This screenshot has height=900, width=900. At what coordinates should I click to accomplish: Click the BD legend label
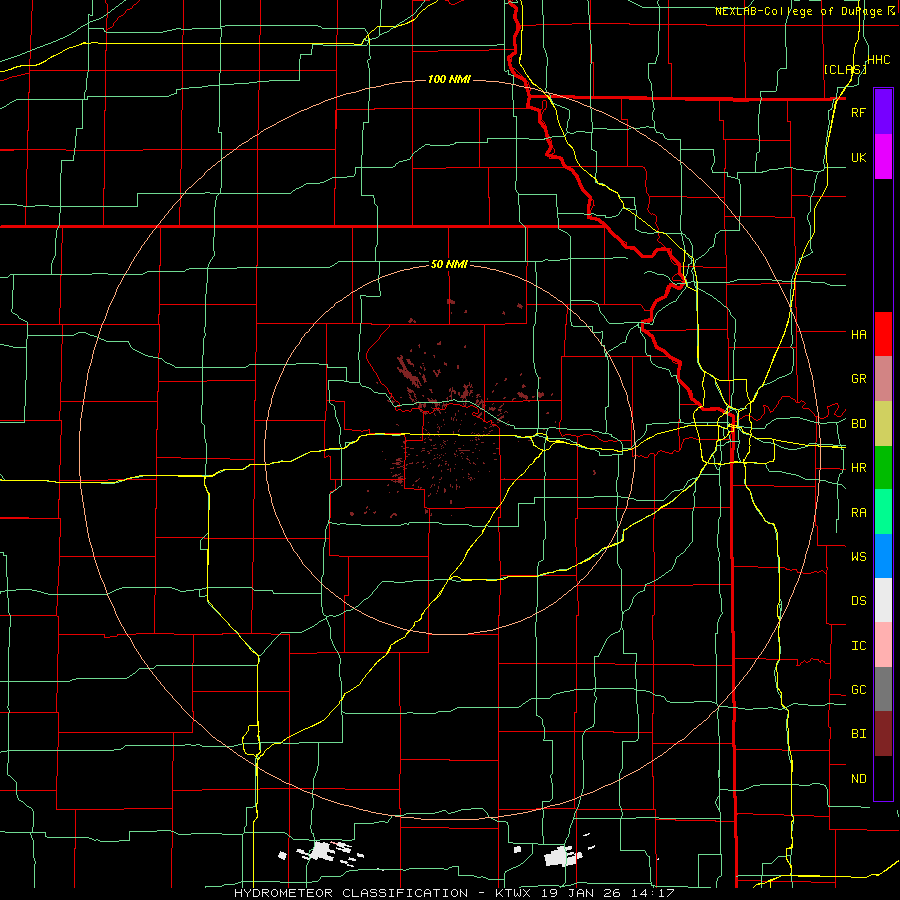858,424
